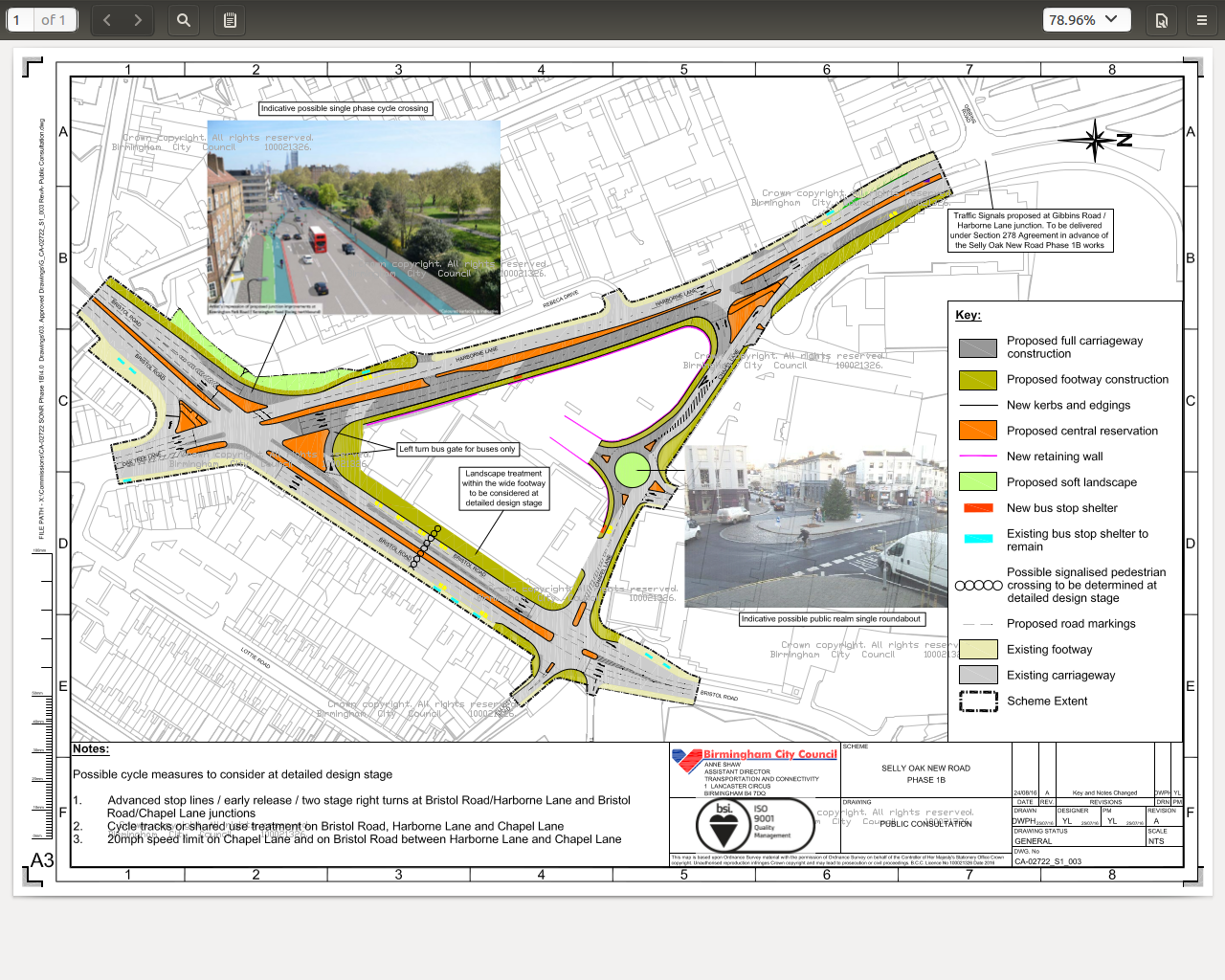Viewport: 1225px width, 980px height.
Task: Click the public realm roundabout photo inset
Action: point(814,524)
